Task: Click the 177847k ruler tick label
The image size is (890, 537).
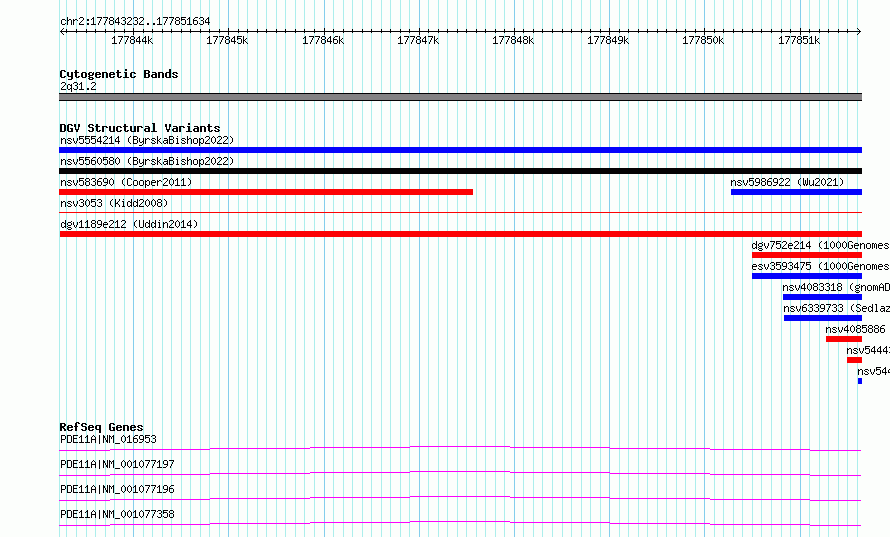Action: coord(418,40)
